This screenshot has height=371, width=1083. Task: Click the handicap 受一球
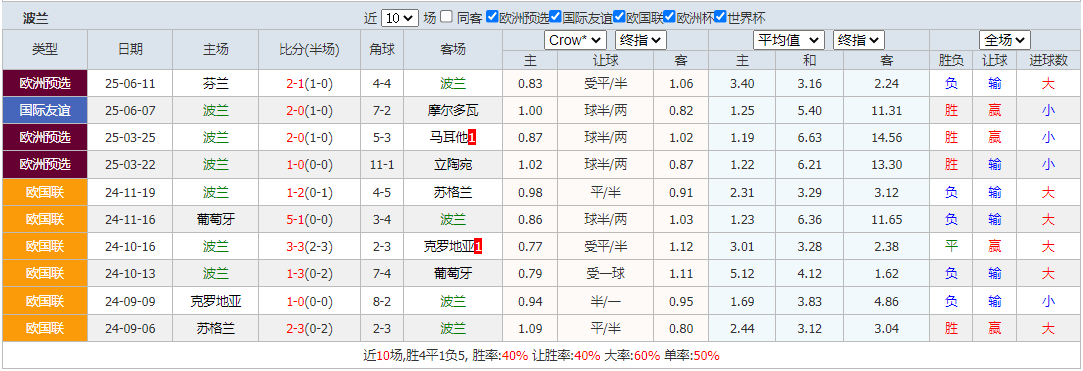tap(604, 274)
